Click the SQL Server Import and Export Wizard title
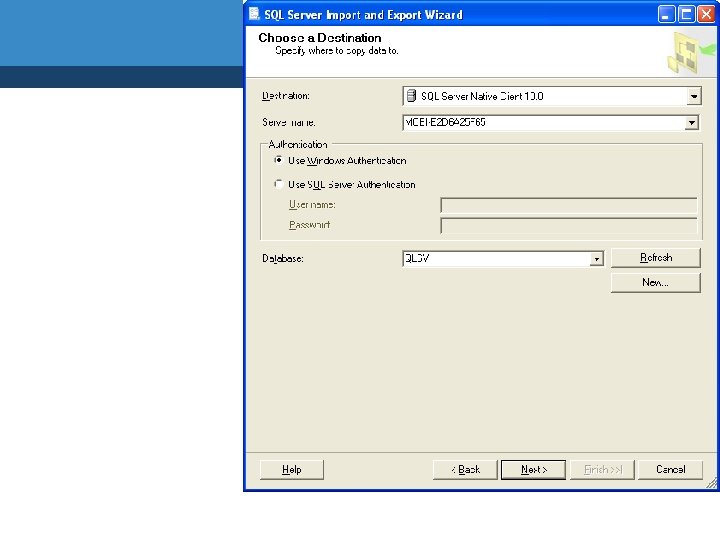720x540 pixels. click(363, 15)
